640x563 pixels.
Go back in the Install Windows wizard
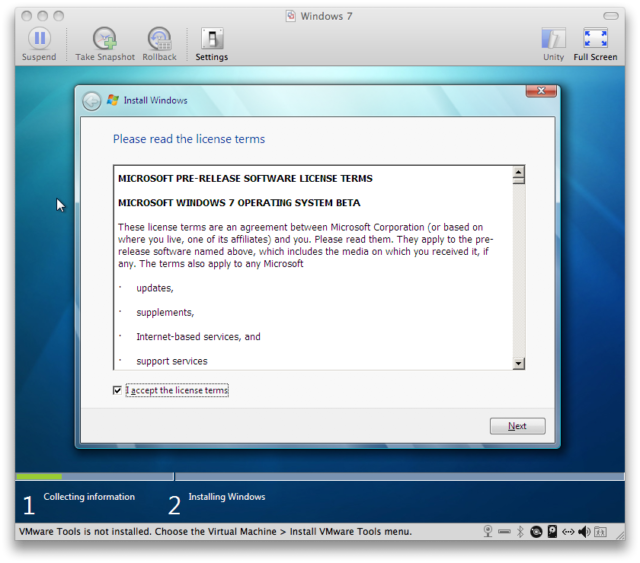[91, 101]
